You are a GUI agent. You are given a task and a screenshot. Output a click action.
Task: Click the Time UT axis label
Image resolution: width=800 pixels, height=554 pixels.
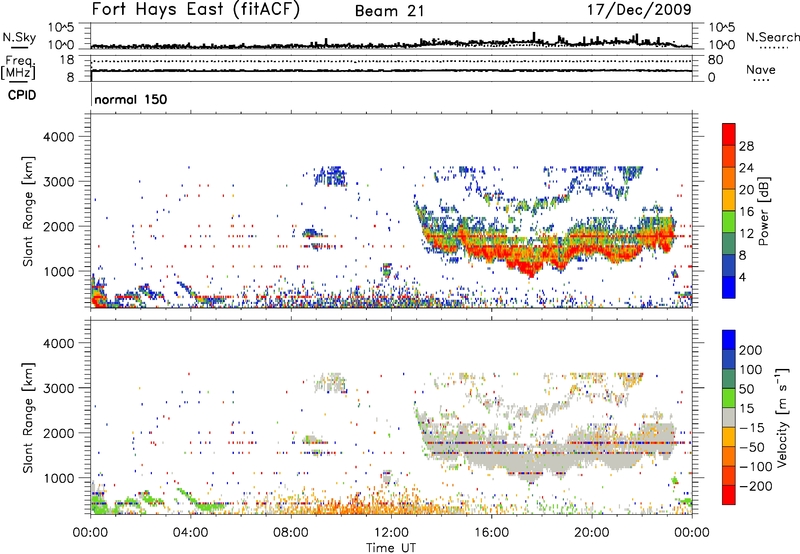[391, 548]
